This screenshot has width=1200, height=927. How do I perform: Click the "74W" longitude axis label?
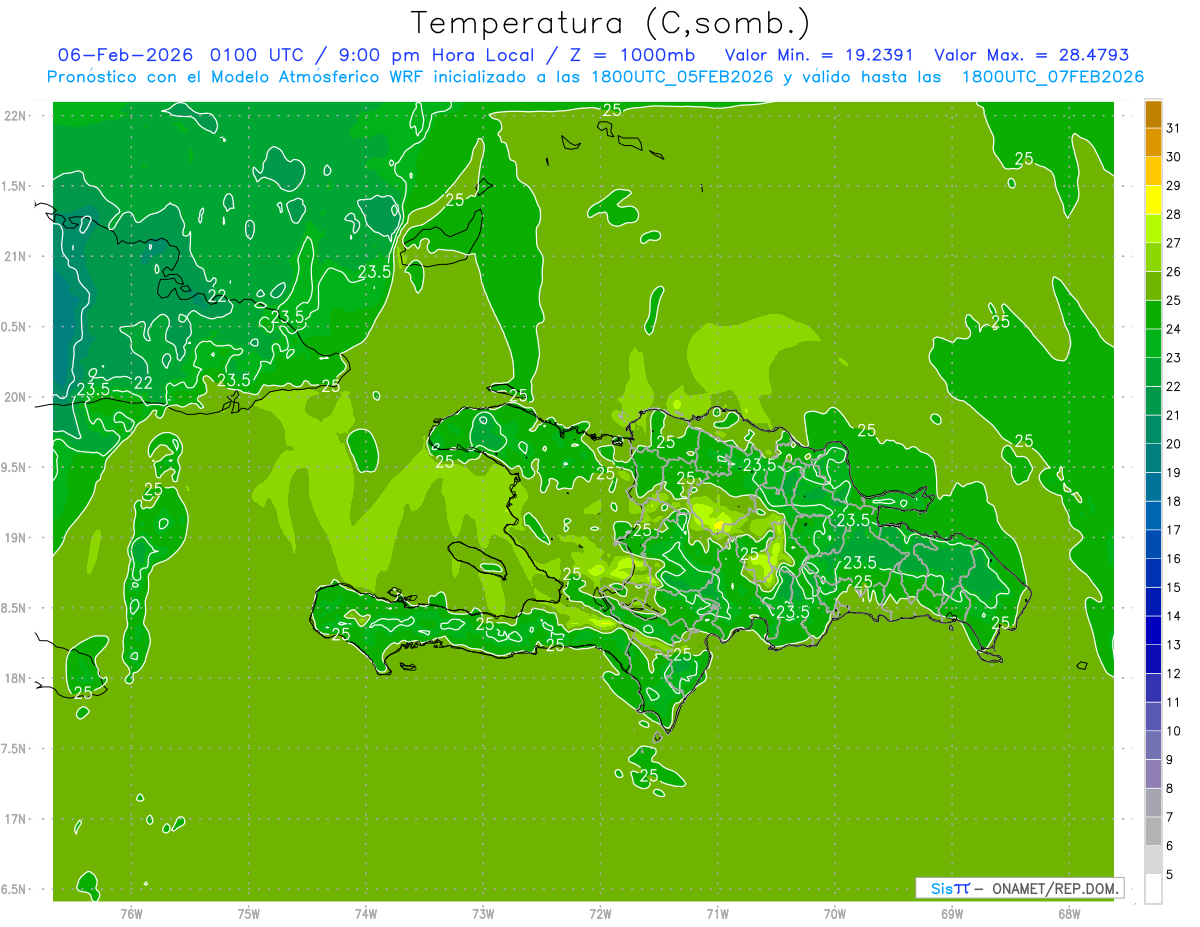click(366, 913)
